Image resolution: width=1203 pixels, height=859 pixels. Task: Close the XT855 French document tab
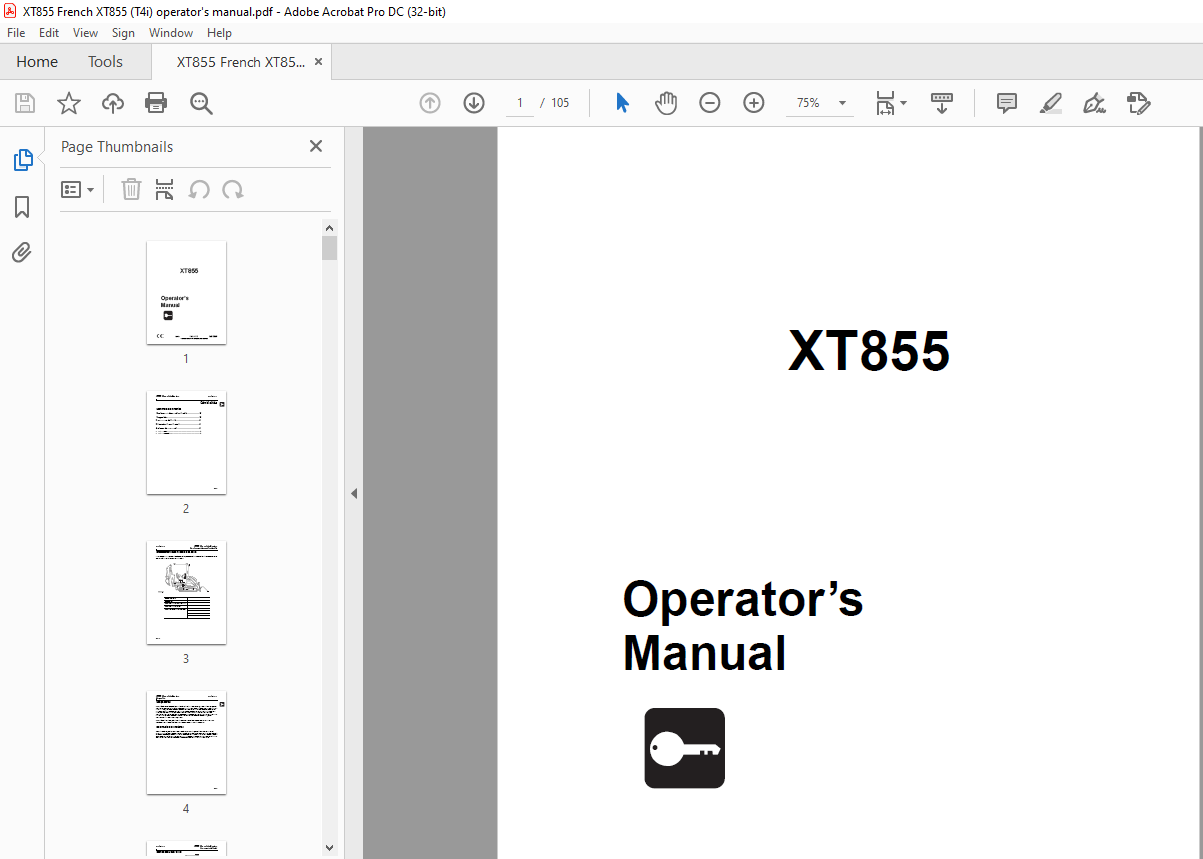point(319,61)
